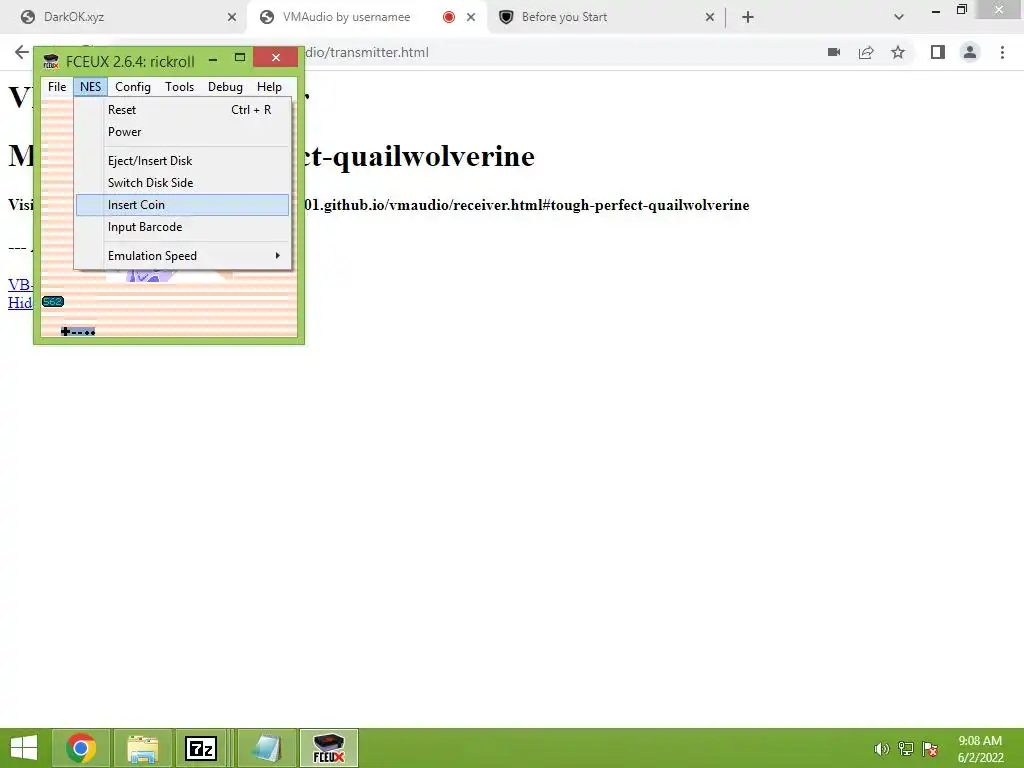The image size is (1024, 768).
Task: Open the Config menu in FCEUX
Action: [x=133, y=87]
